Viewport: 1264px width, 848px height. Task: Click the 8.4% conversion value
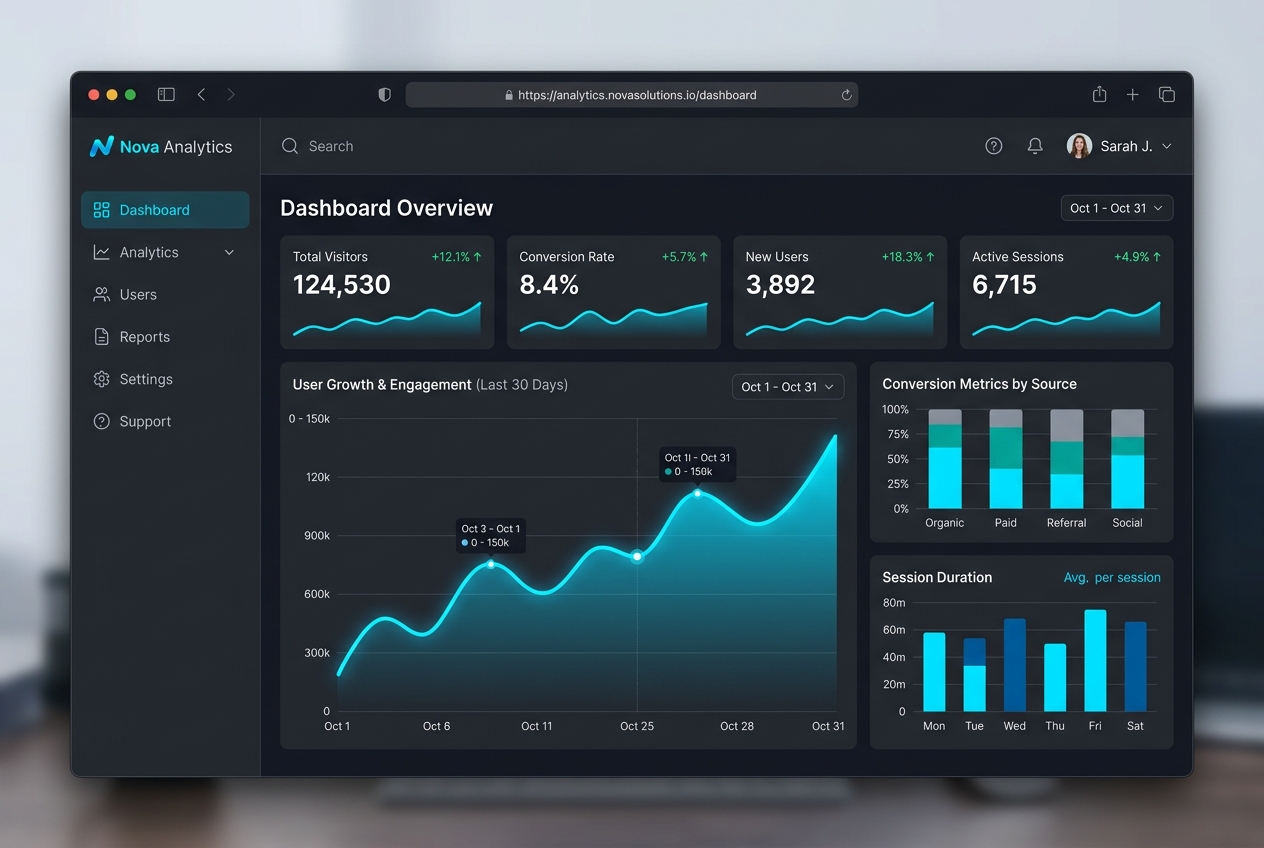point(549,285)
